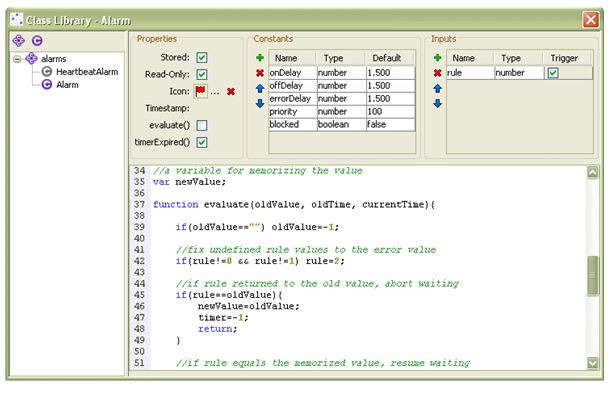
Task: Move the input down with the blue arrow
Action: pyautogui.click(x=437, y=104)
